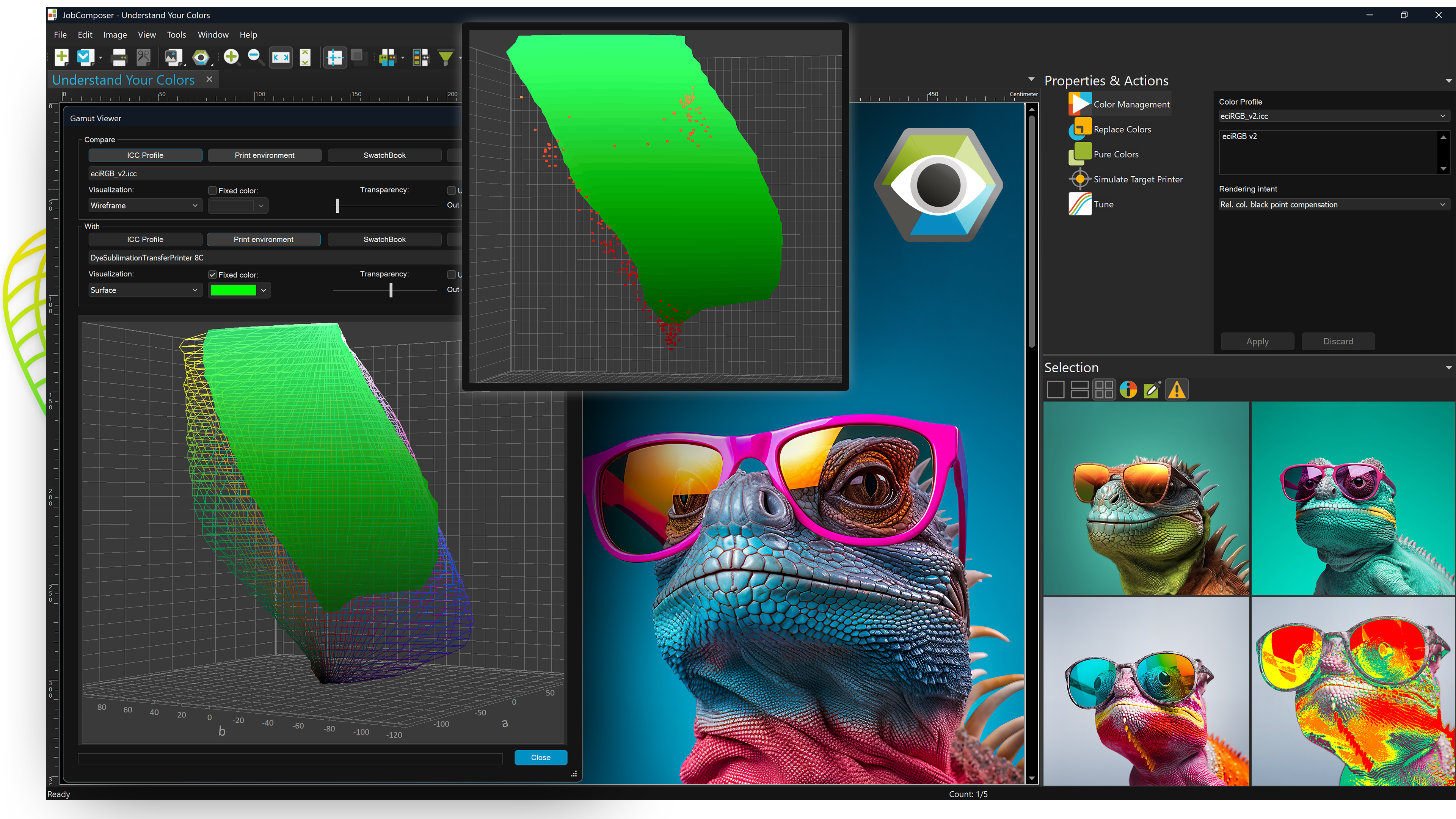Uncheck Fixed color checkbox under With
Image resolution: width=1456 pixels, height=819 pixels.
[x=212, y=275]
